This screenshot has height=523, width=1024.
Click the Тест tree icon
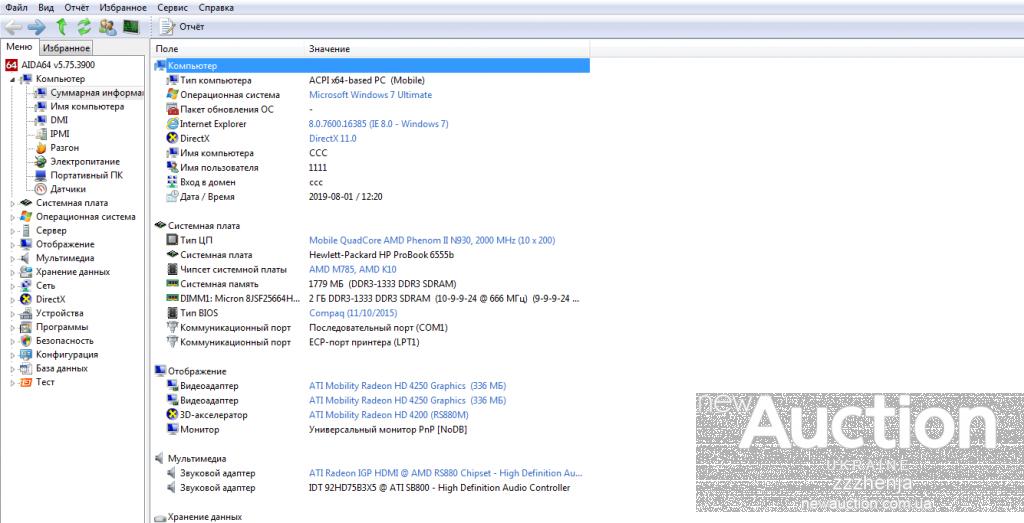coord(26,383)
